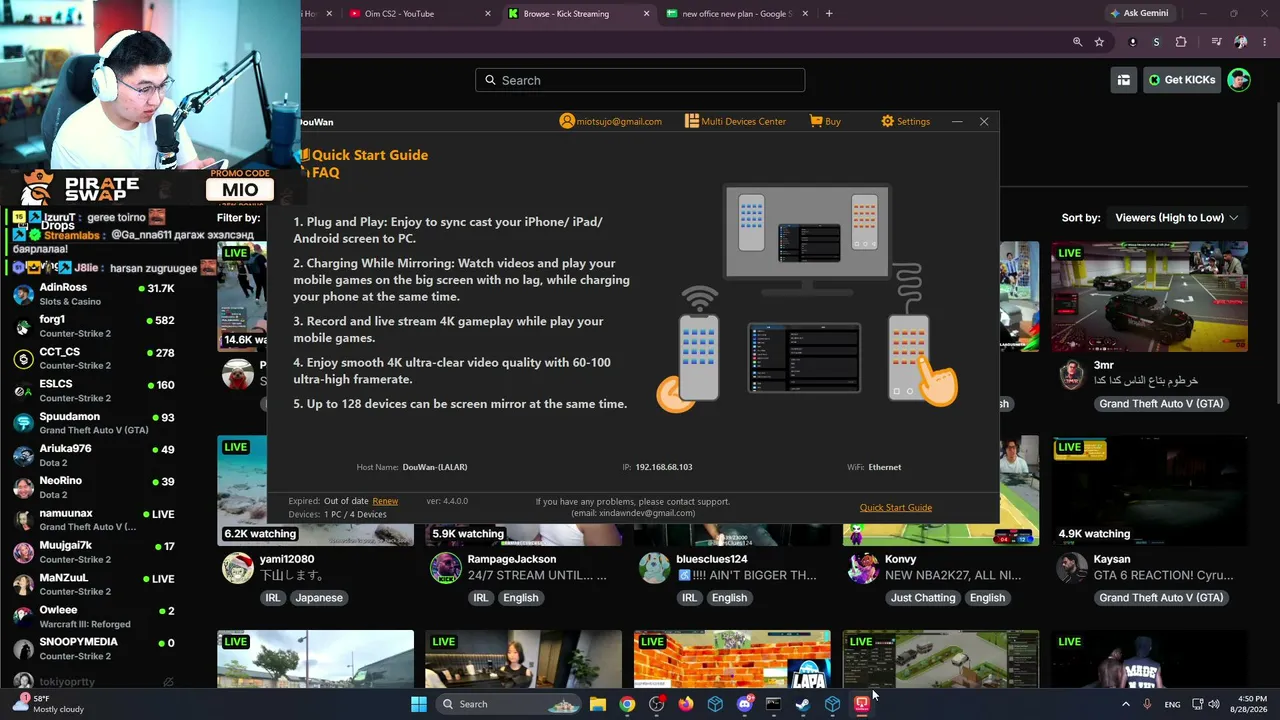
Task: Open RampageJackson streamer avatar
Action: 445,568
